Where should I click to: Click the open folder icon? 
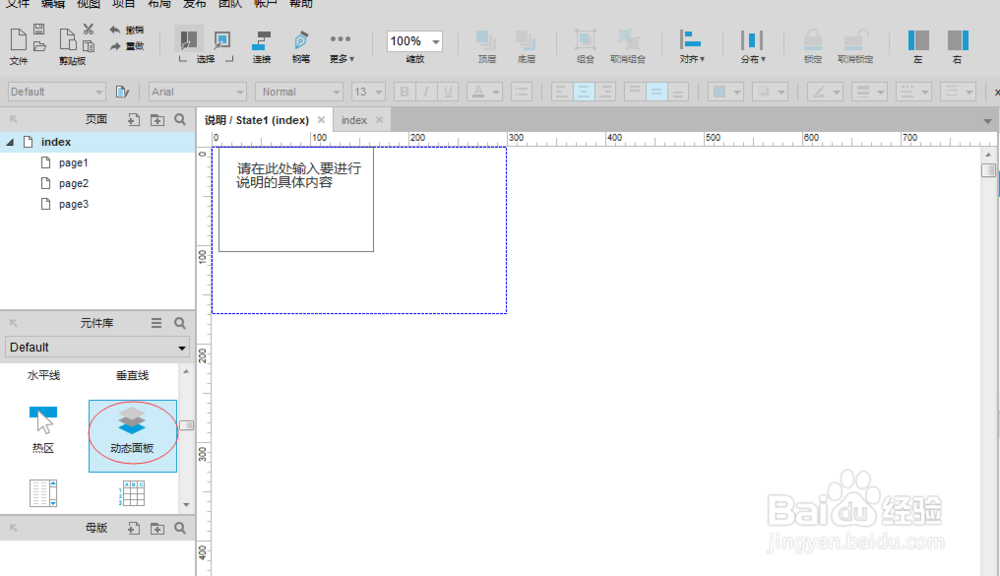pos(39,46)
